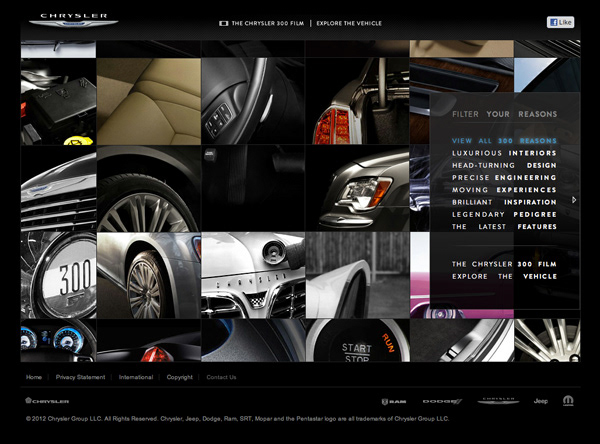Open the white vintage fender tile
Viewport: 600px width, 444px height.
coord(357,275)
